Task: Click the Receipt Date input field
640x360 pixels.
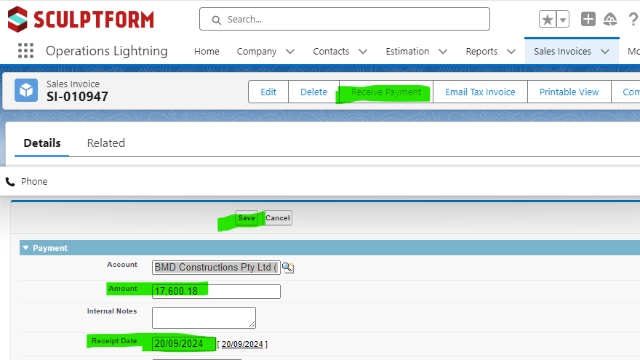Action: tap(184, 344)
